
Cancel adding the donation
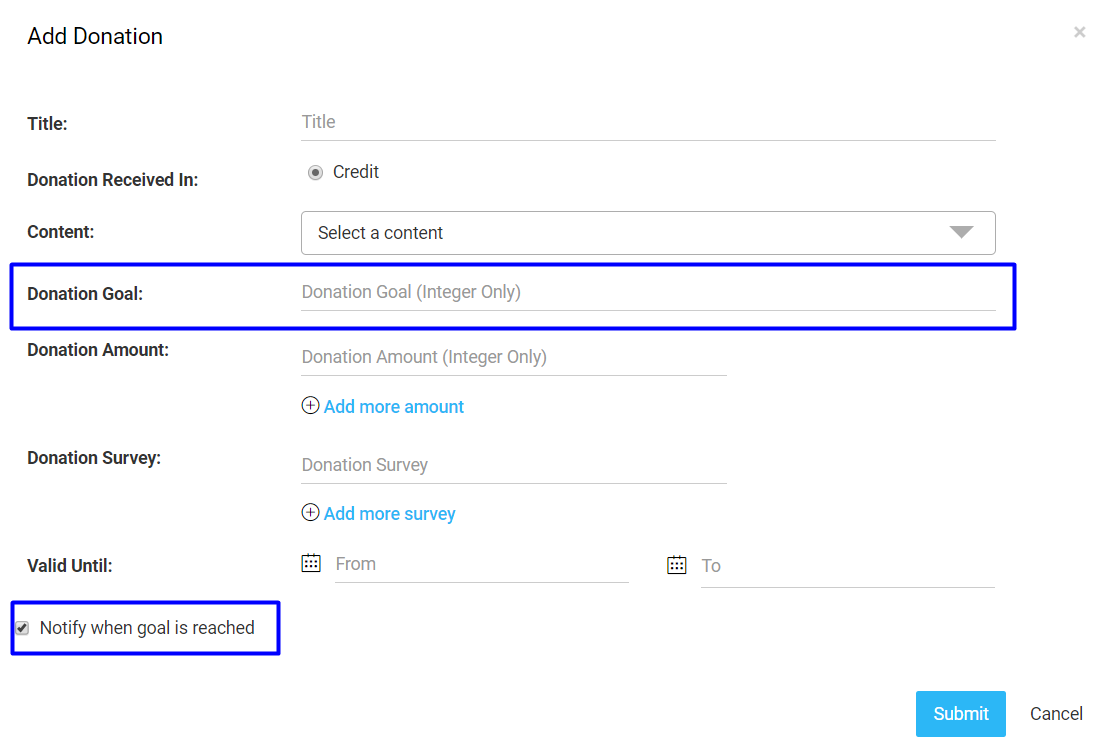(1056, 714)
